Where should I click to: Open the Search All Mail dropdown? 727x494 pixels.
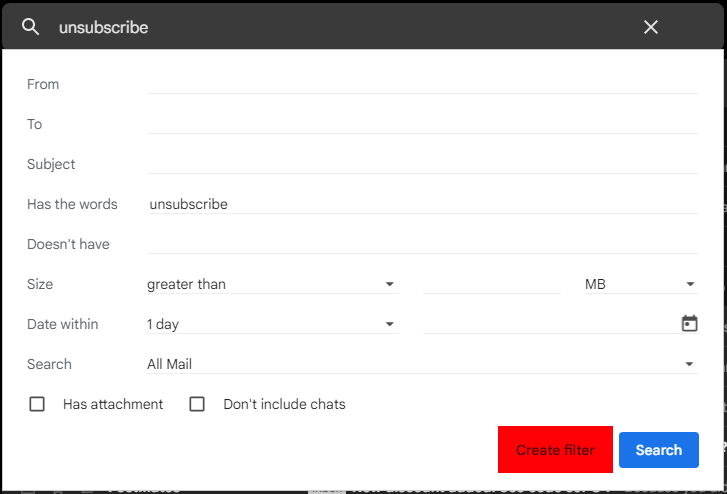pyautogui.click(x=421, y=364)
